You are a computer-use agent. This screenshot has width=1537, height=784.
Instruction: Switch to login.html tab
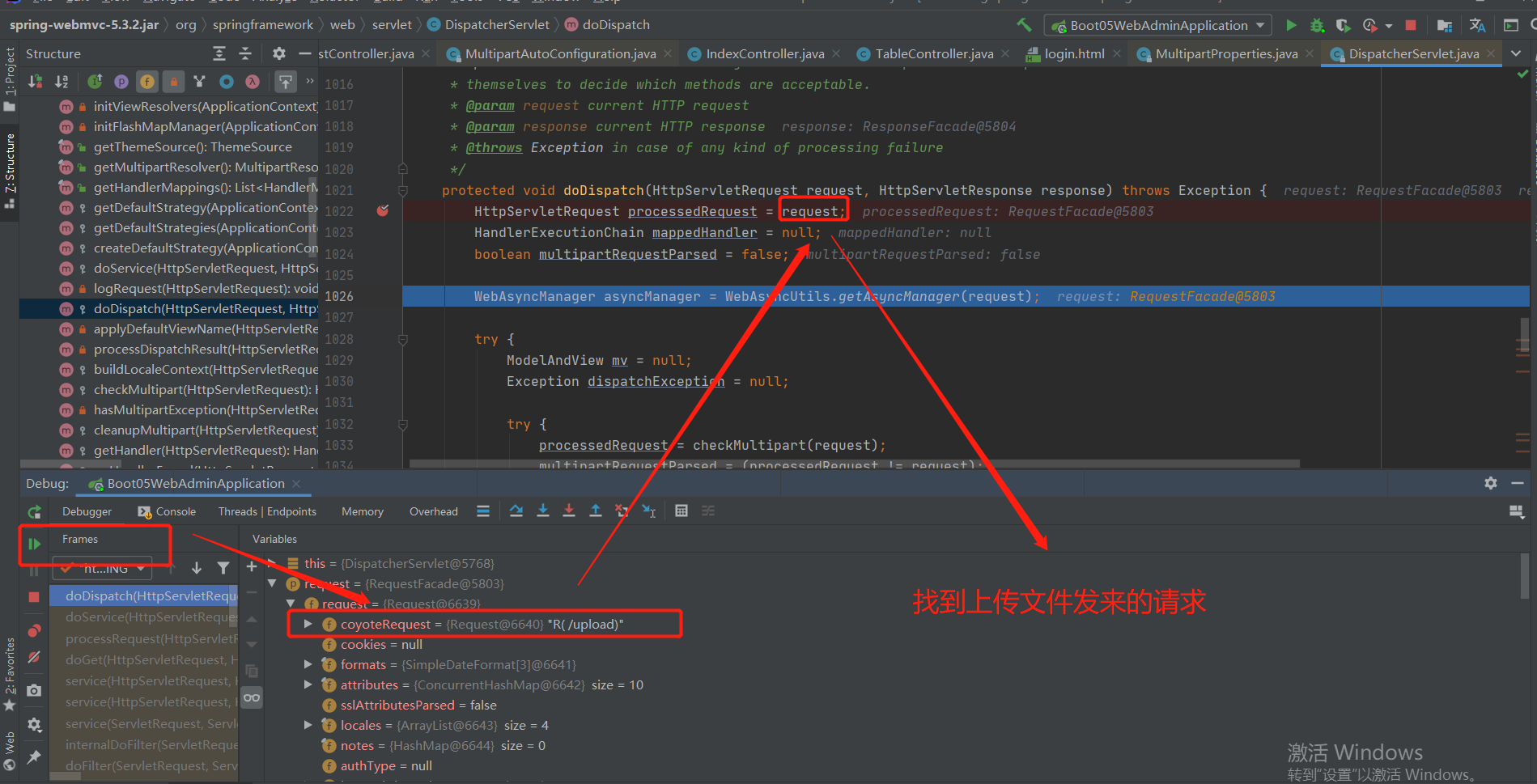pos(1074,53)
